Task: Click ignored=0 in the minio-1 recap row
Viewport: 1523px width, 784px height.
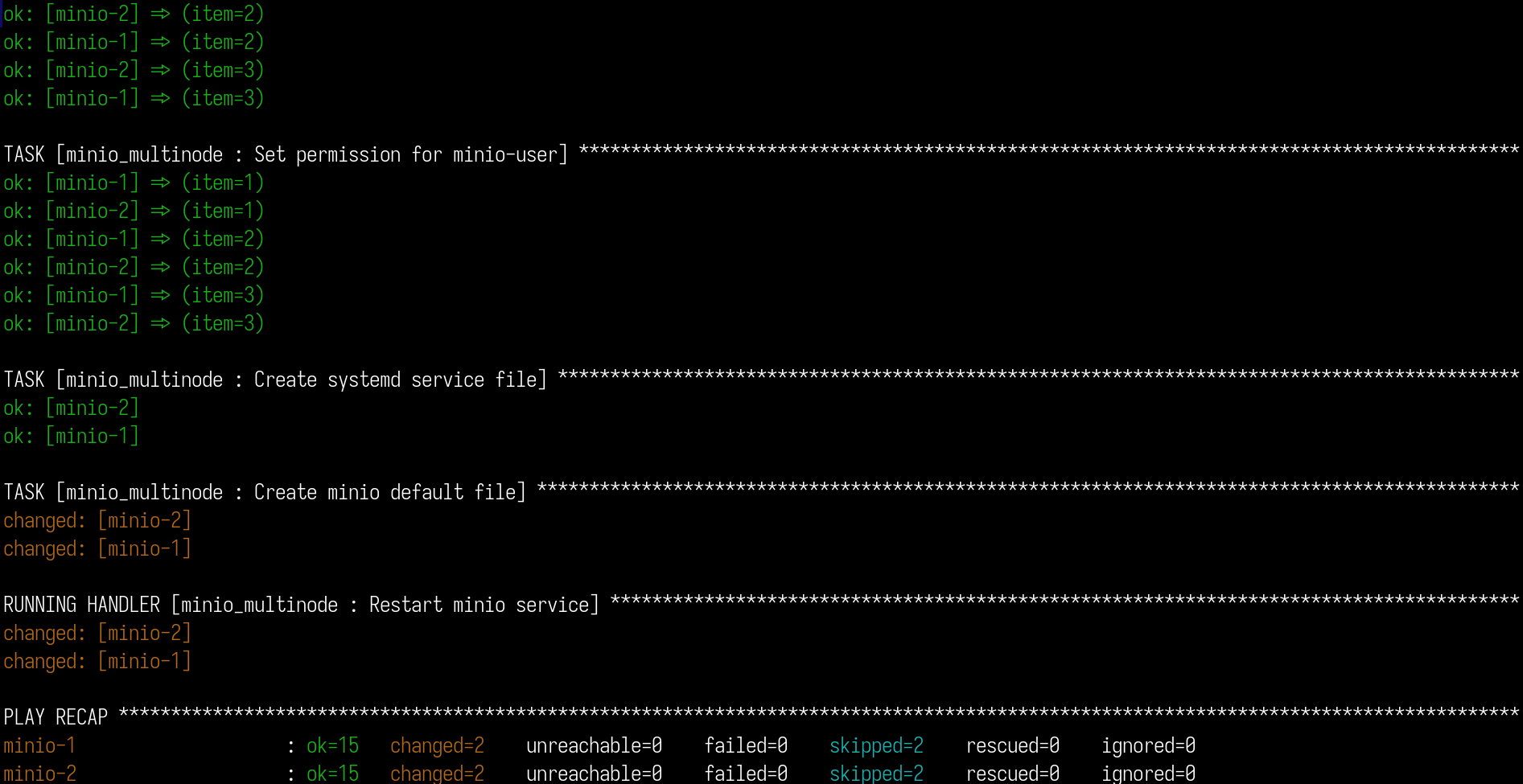Action: [x=1148, y=746]
